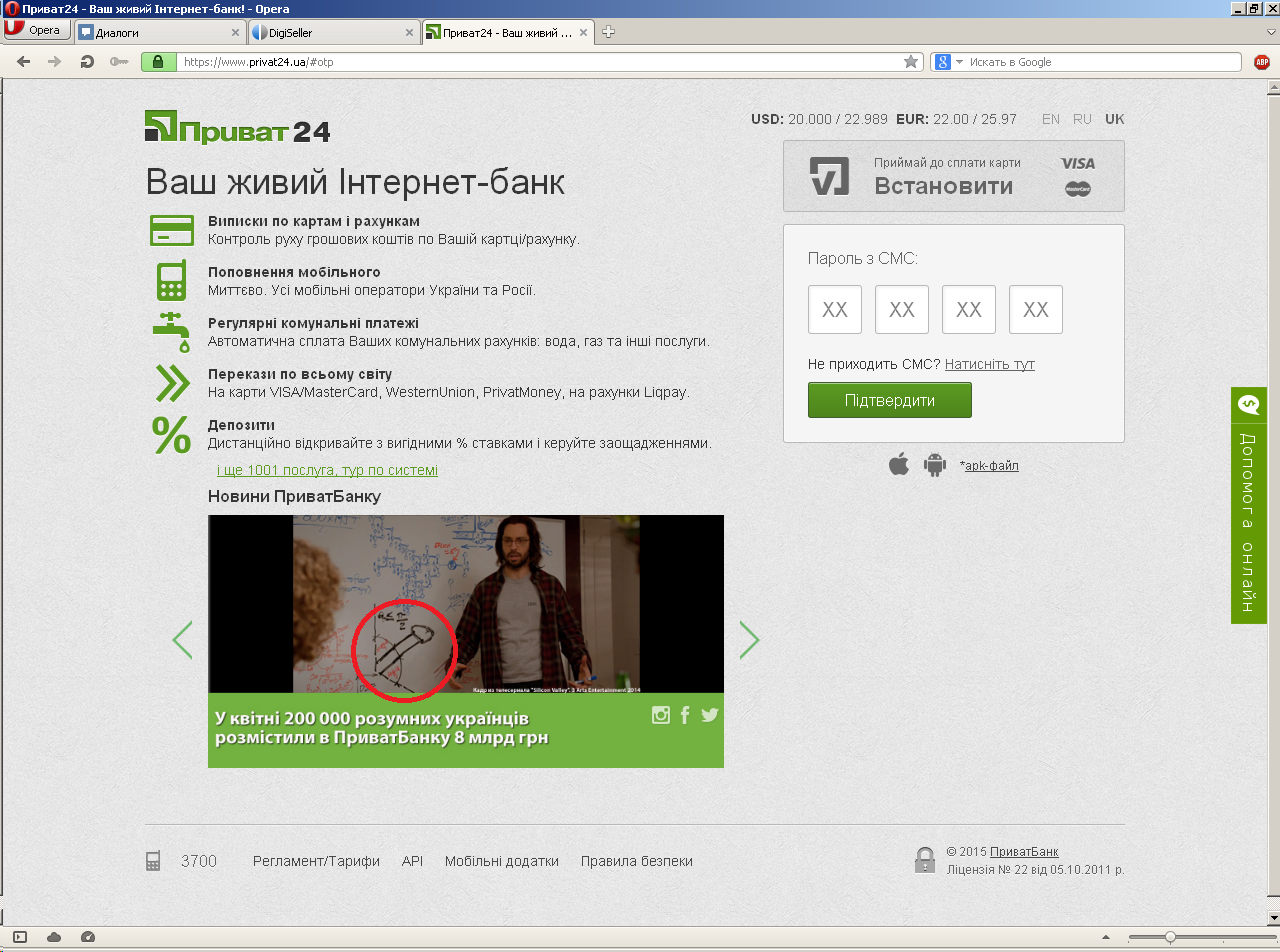
Task: Click the water tap utilities icon
Action: coord(172,331)
